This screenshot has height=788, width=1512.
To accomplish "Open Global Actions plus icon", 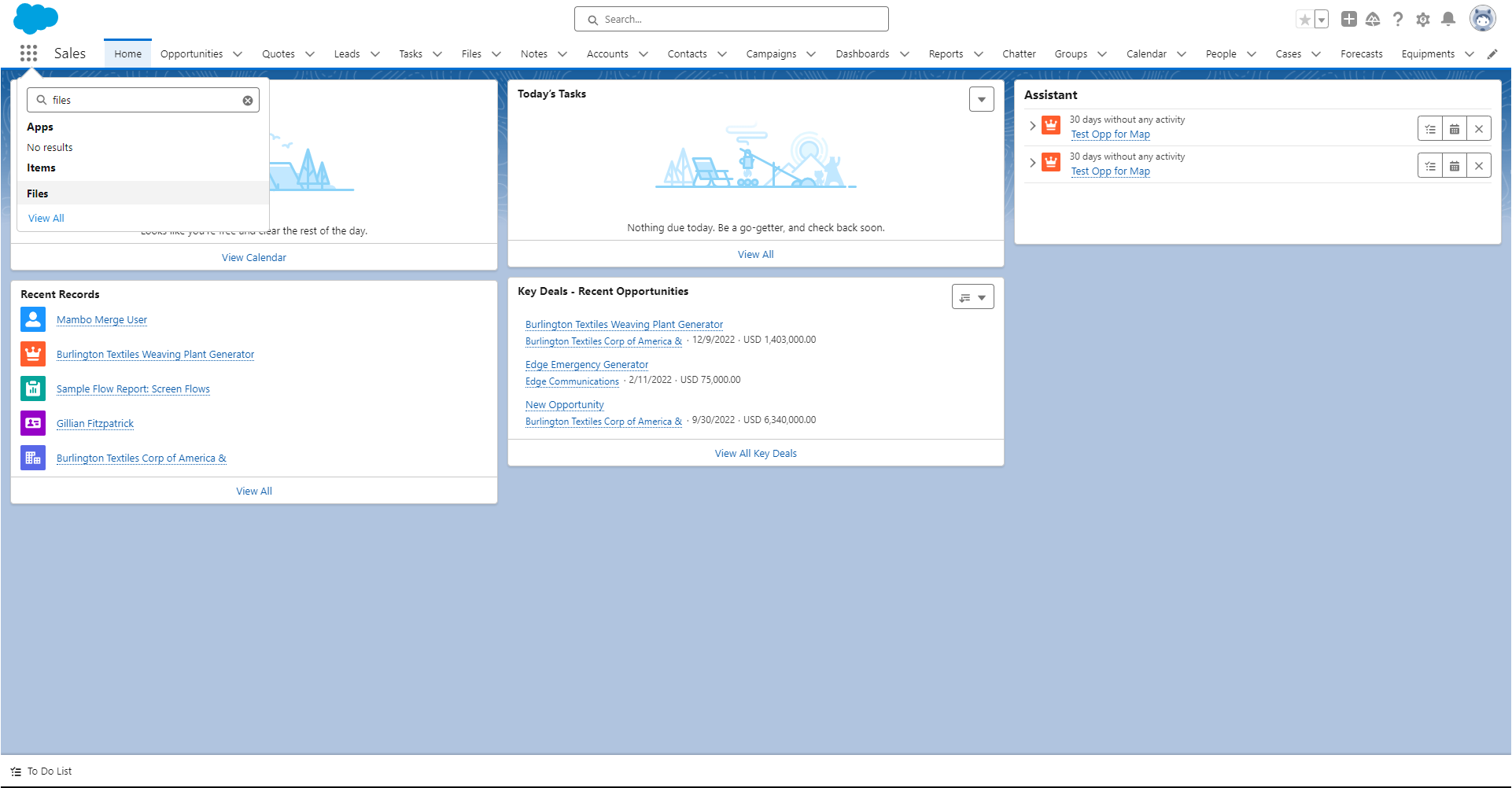I will coord(1348,20).
